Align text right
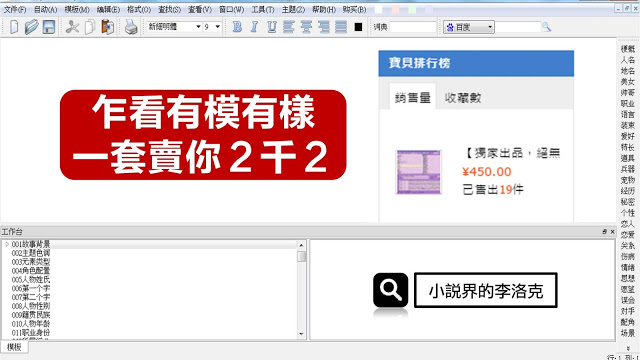This screenshot has width=640, height=360. point(324,27)
